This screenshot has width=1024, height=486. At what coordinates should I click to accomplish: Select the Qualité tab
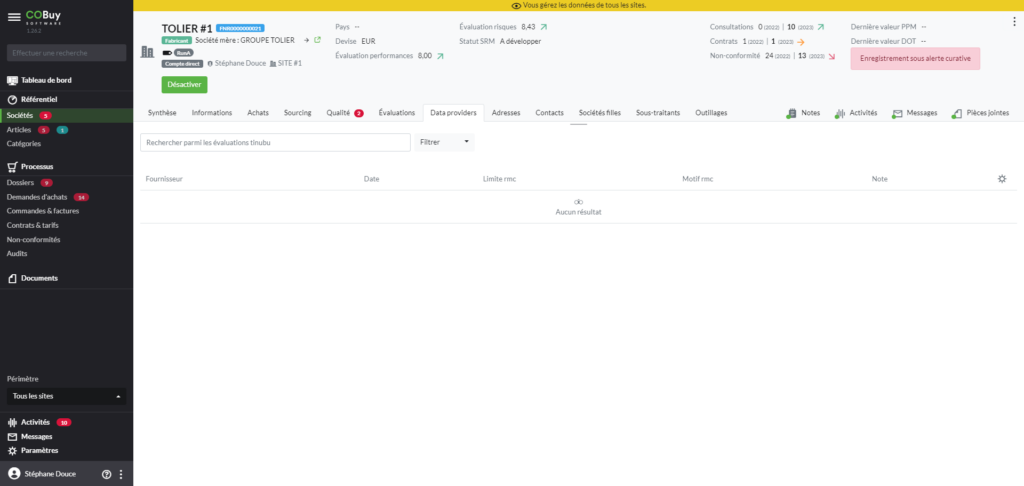point(338,113)
